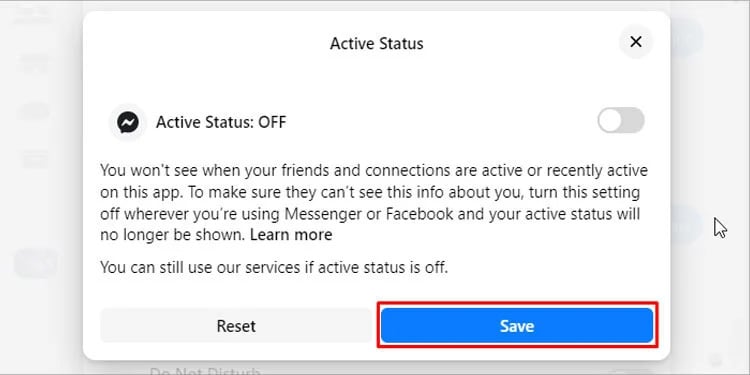Click the blurred lines icon in left sidebar

click(35, 159)
